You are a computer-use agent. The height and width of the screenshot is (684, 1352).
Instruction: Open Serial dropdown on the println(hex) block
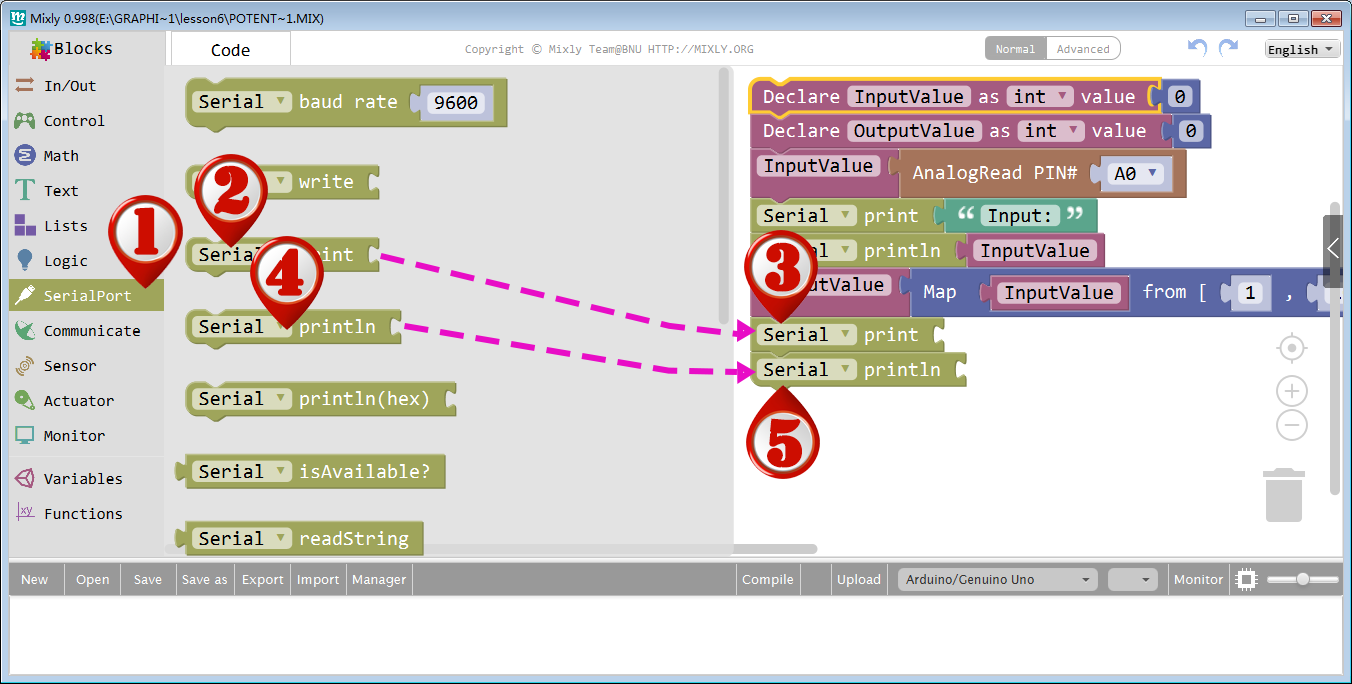[243, 399]
